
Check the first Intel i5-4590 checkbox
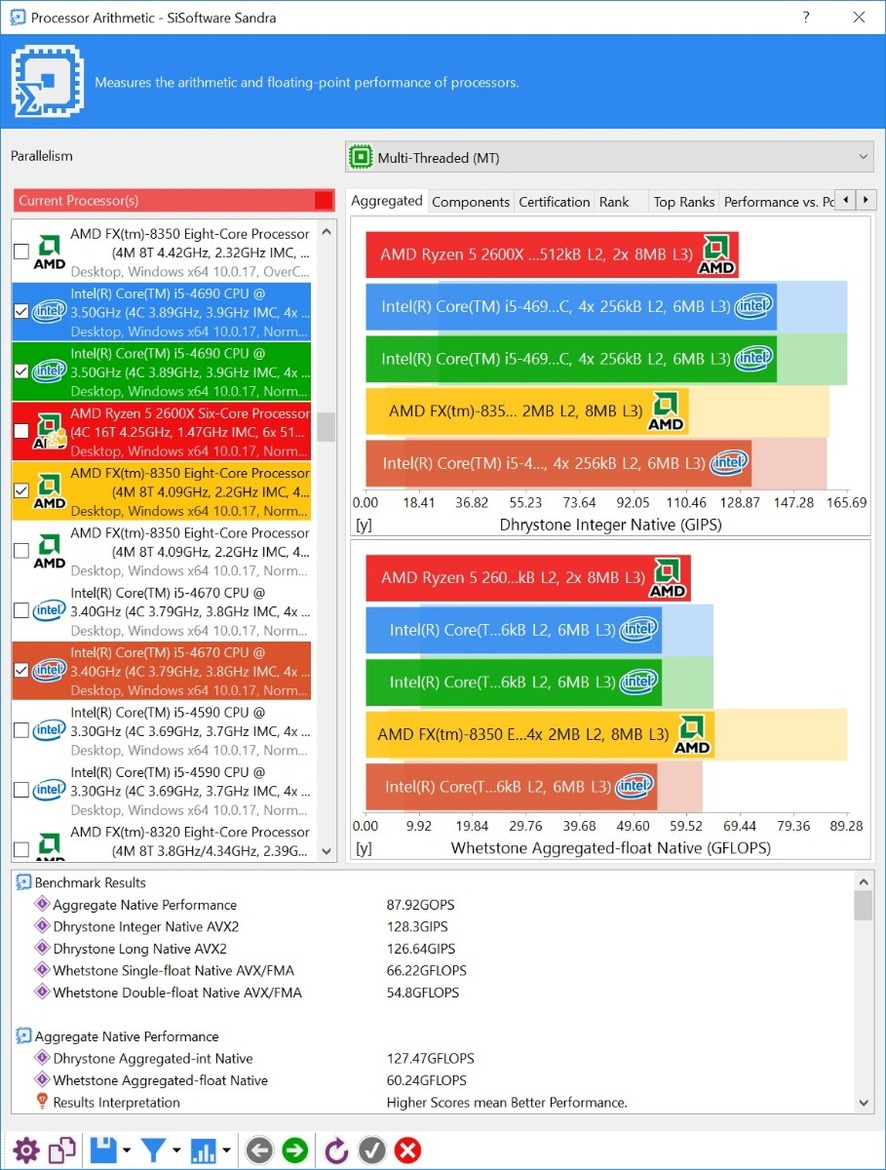22,730
